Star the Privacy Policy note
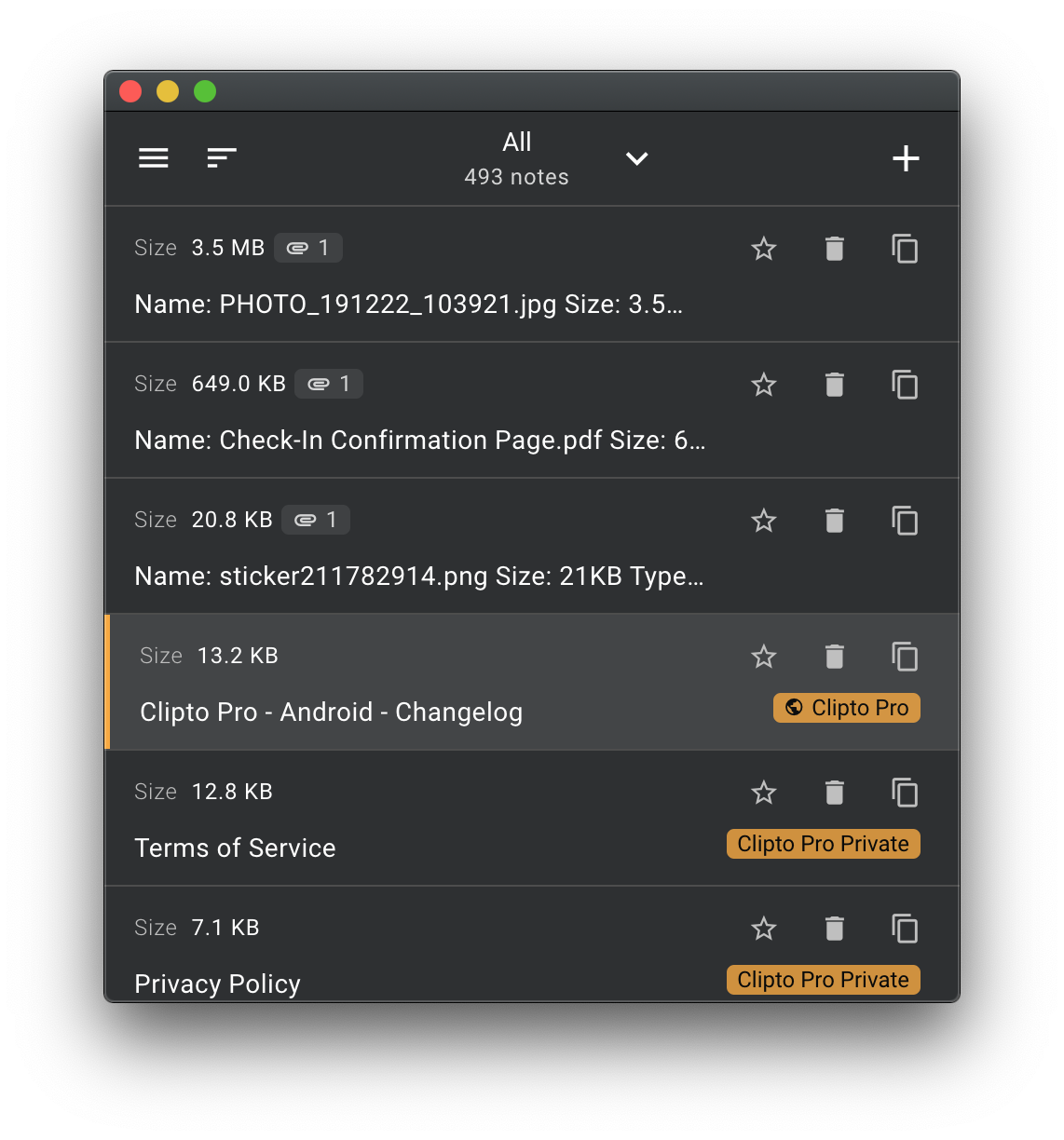Screen dimensions: 1064x1140 [x=764, y=929]
